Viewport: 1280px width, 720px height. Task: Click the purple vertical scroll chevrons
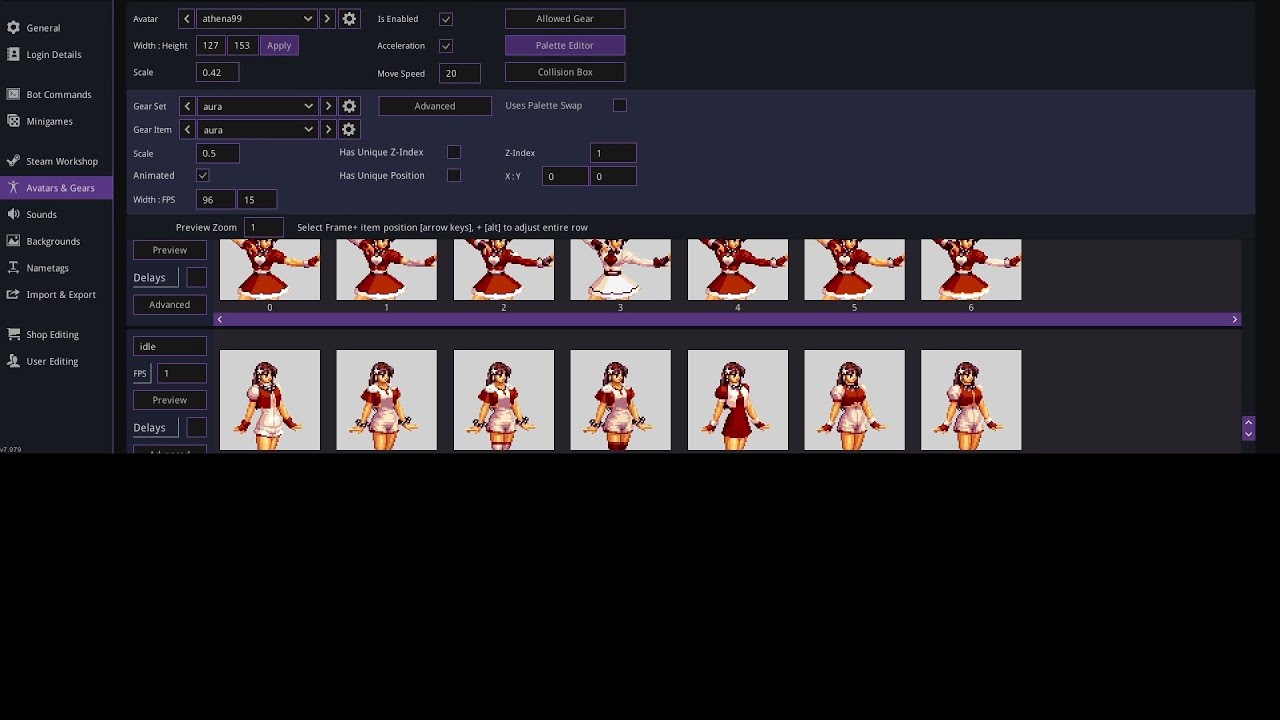coord(1248,428)
